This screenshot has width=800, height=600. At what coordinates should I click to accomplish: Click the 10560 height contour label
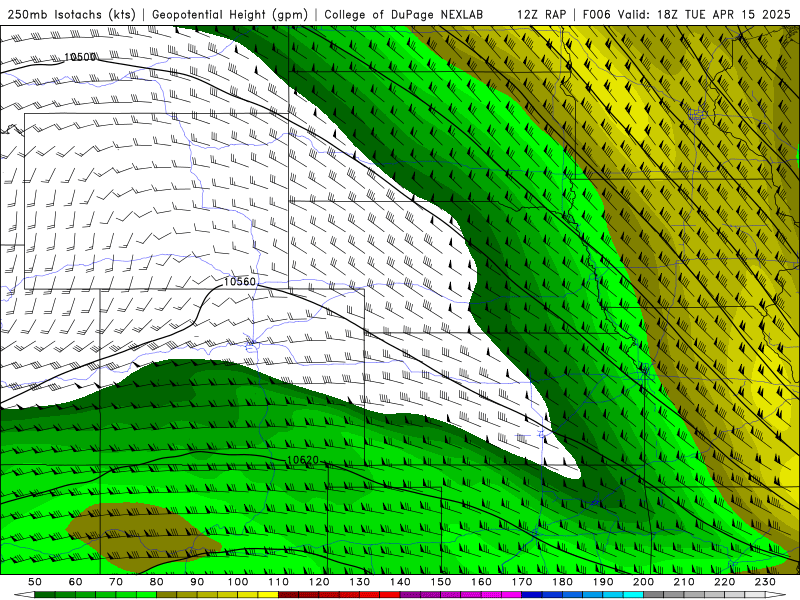(239, 282)
